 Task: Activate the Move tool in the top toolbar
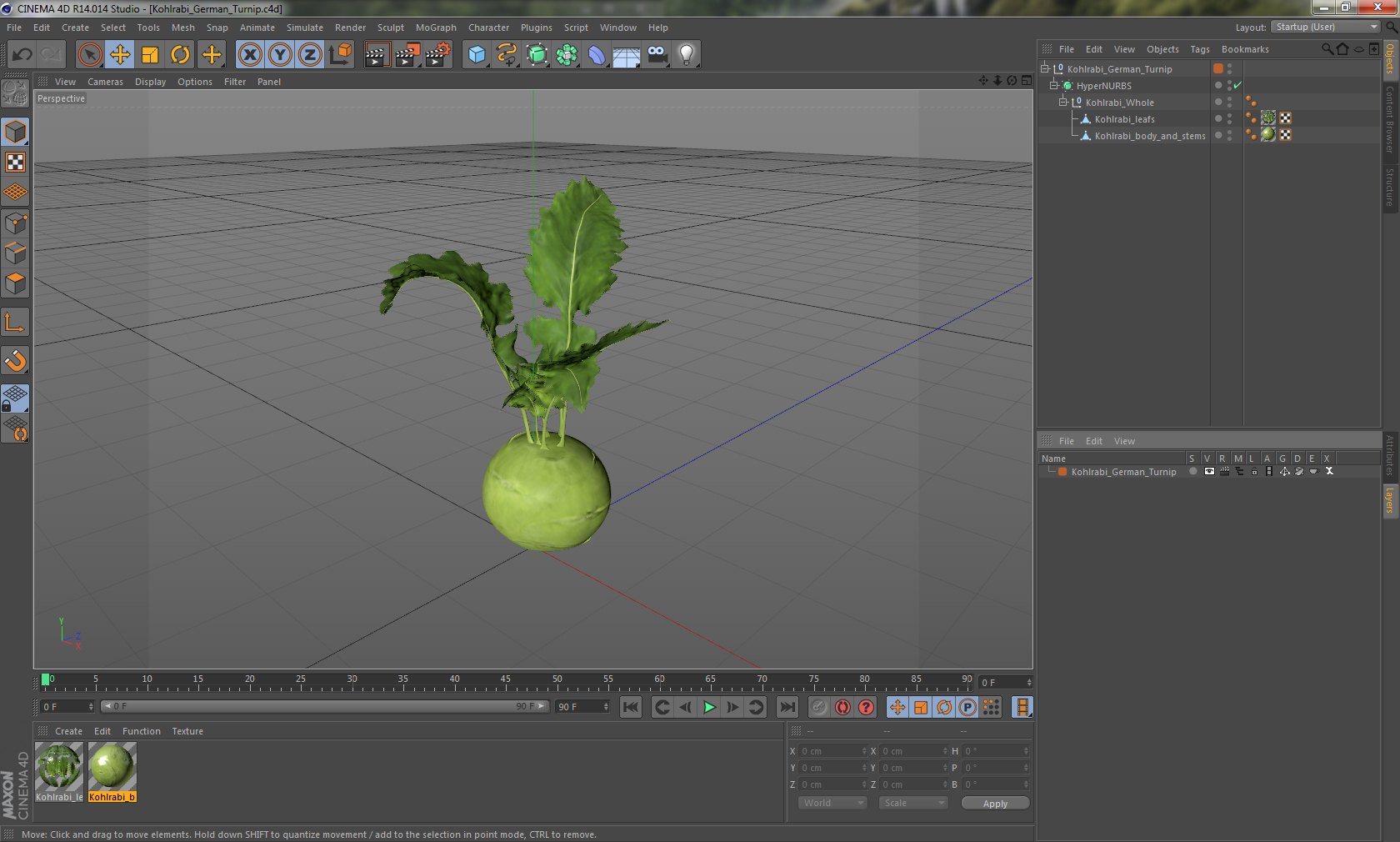(120, 55)
